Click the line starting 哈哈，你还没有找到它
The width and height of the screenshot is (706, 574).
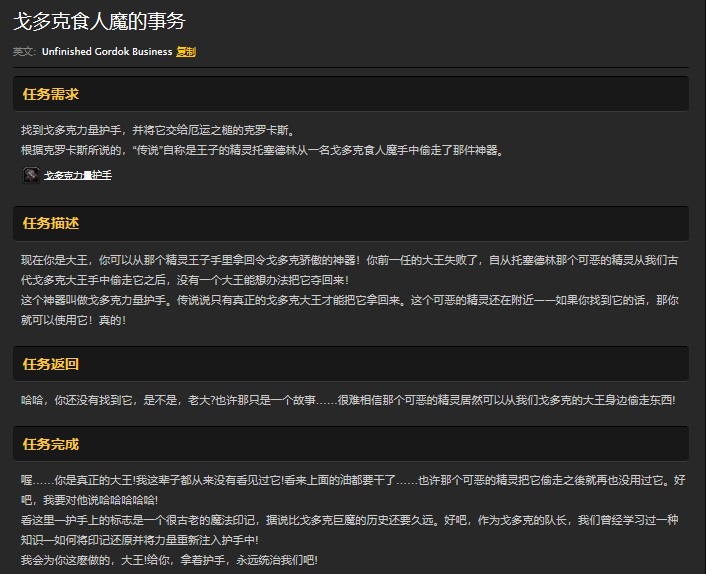348,400
